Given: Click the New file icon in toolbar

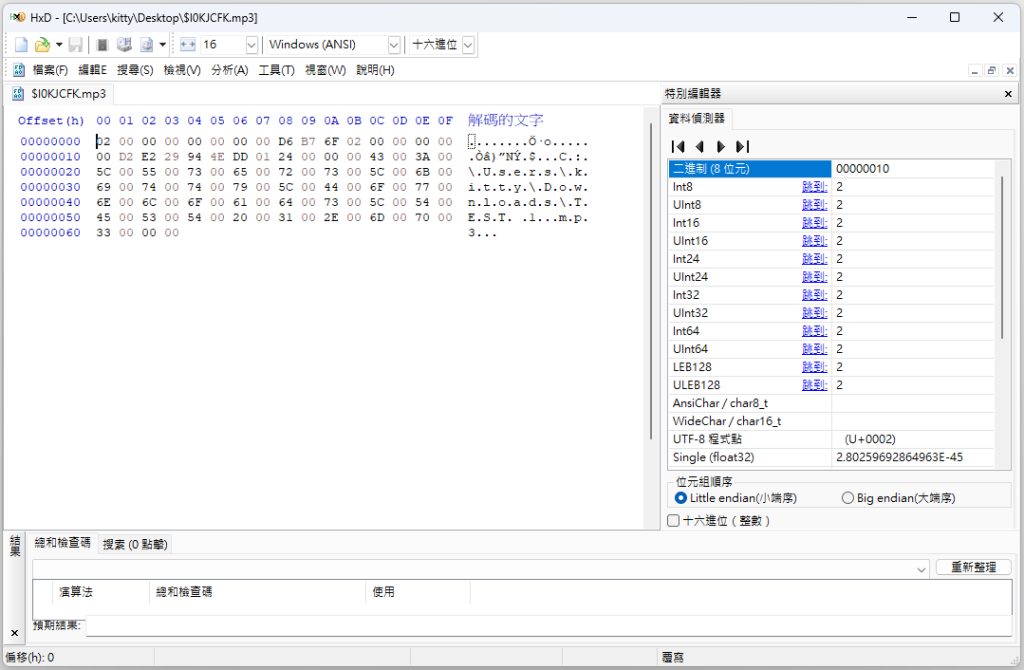Looking at the screenshot, I should coord(22,44).
